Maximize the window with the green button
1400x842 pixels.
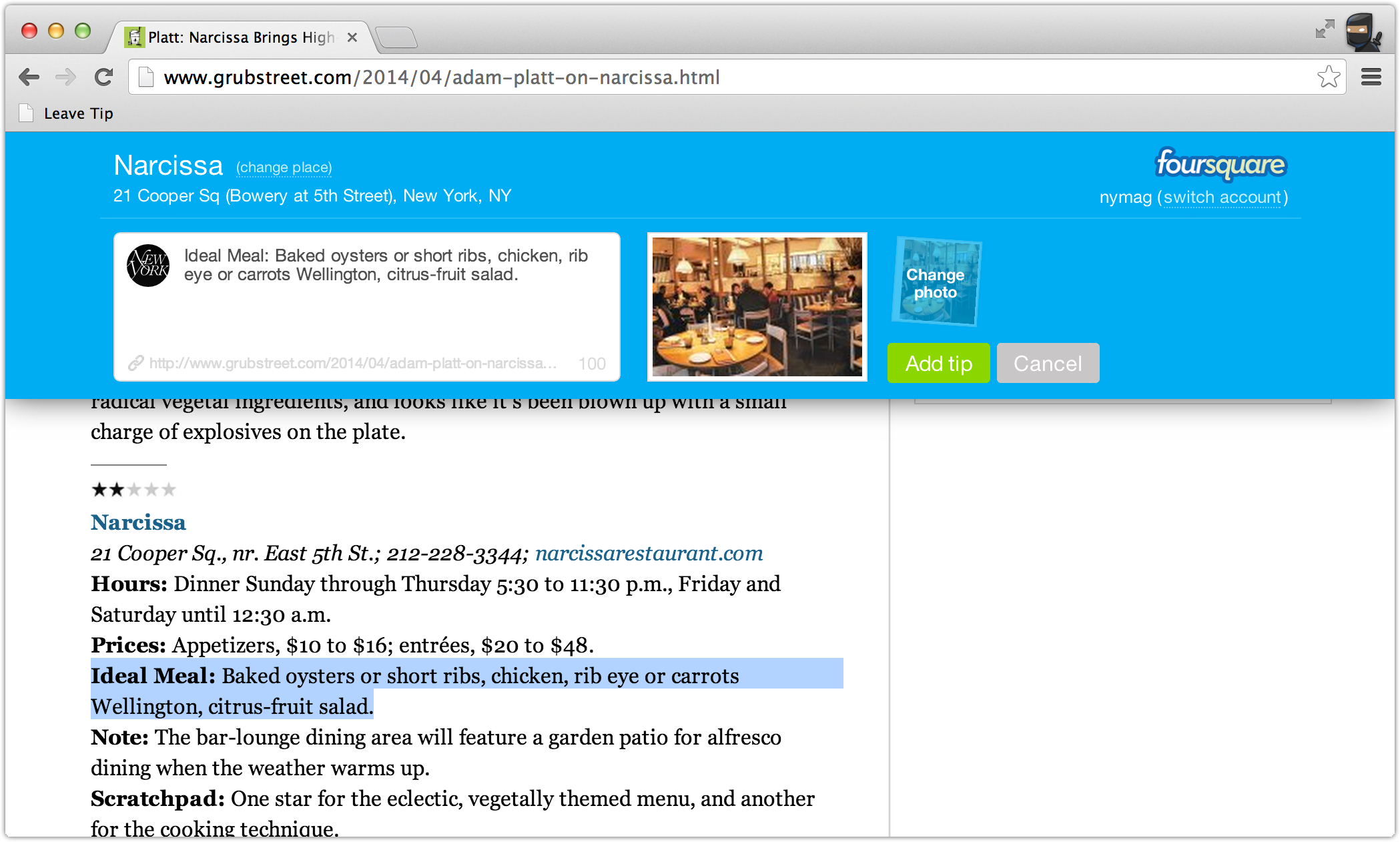click(x=83, y=31)
